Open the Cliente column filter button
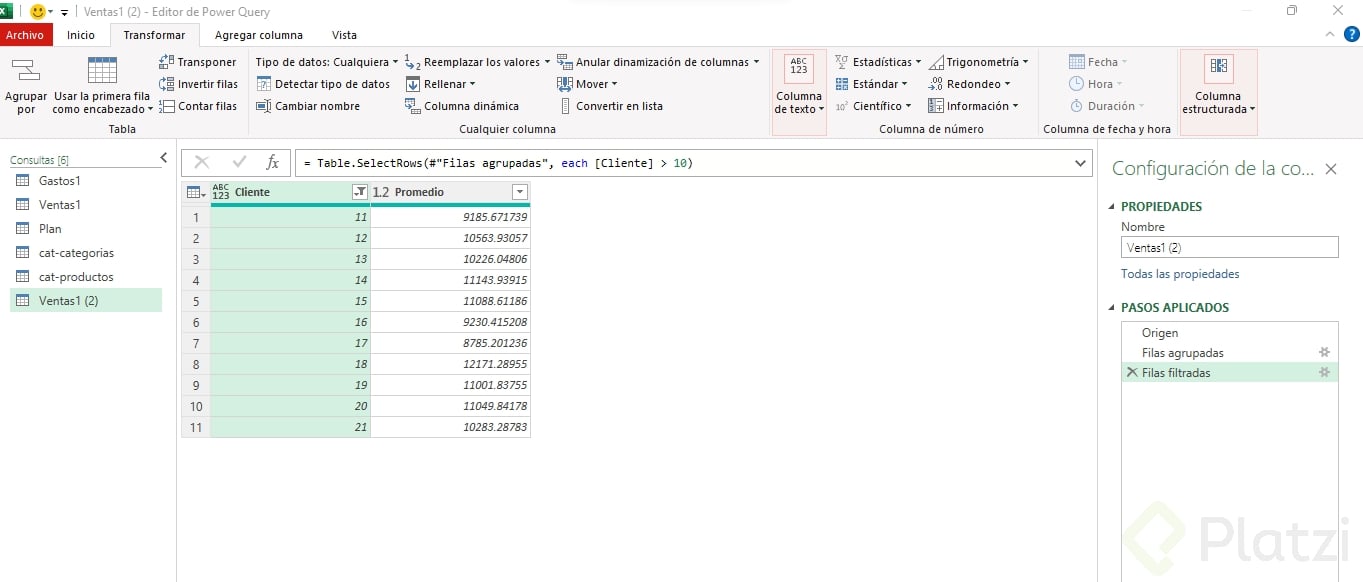The image size is (1363, 582). coord(359,192)
